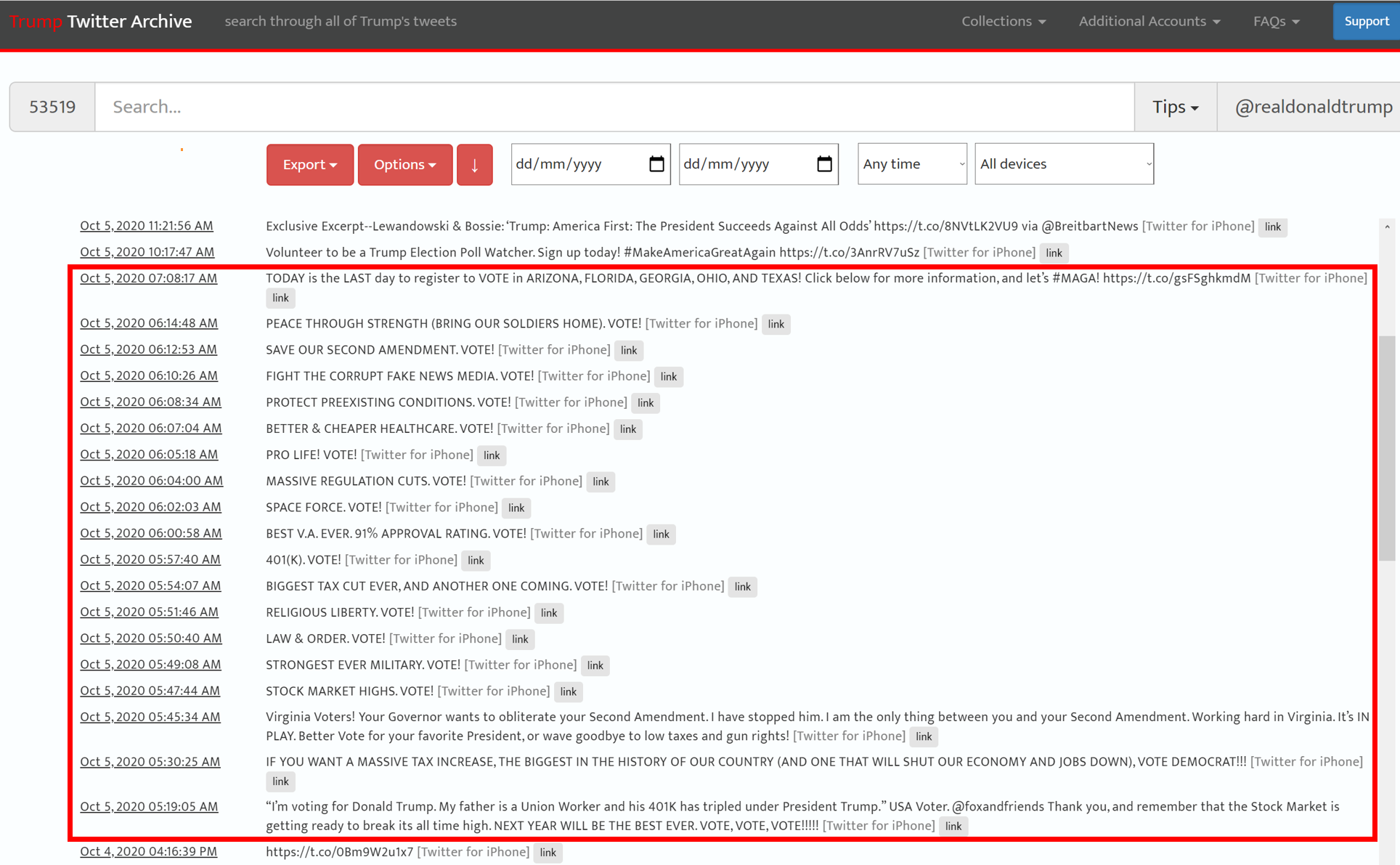Focus the Search tweets input field
Image resolution: width=1400 pixels, height=865 pixels.
(614, 107)
